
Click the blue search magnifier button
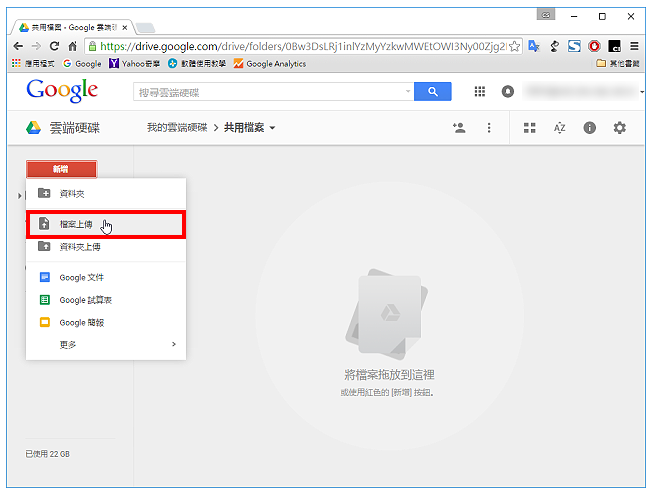432,92
